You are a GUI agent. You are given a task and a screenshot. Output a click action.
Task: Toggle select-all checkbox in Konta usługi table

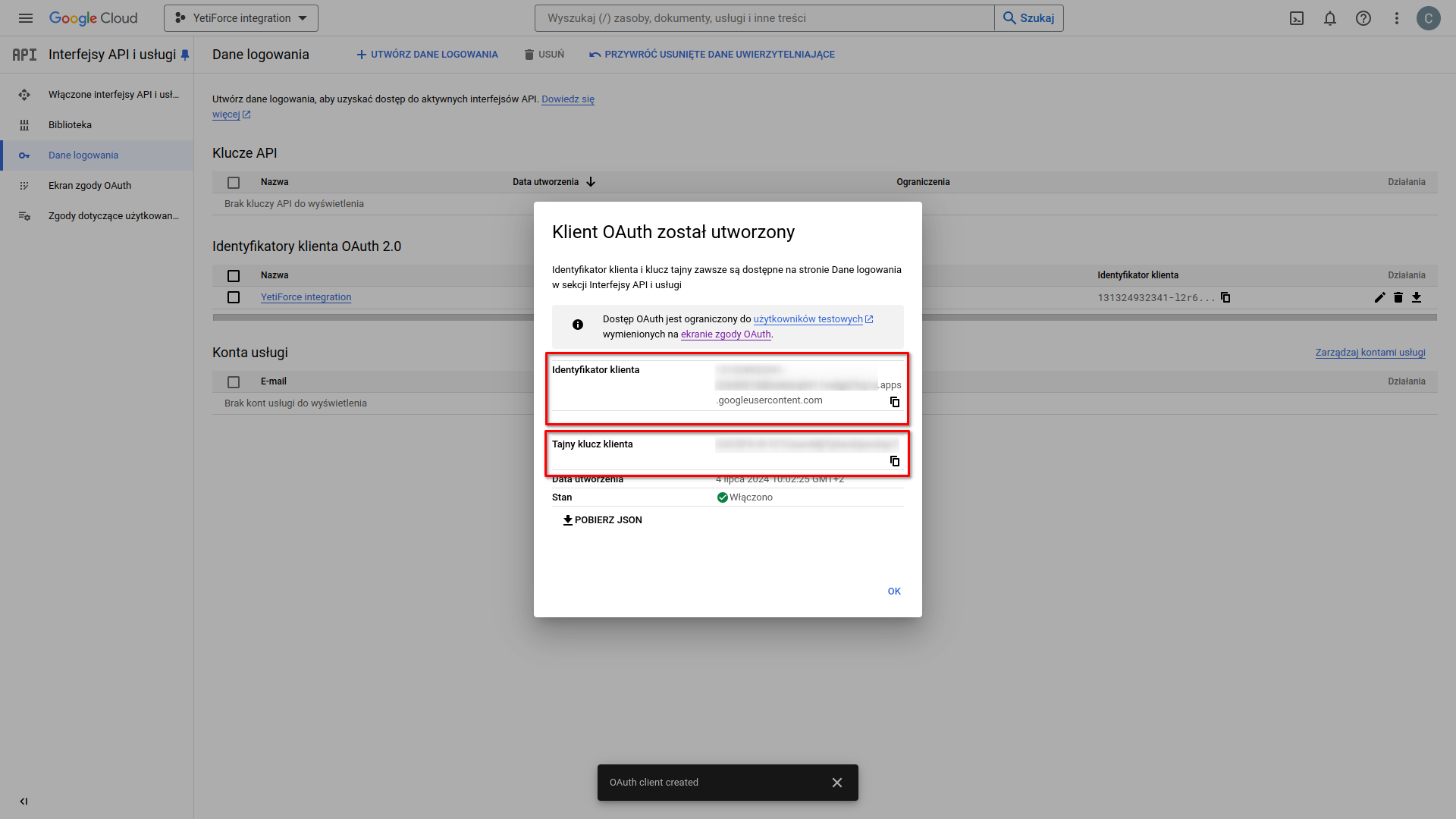(234, 382)
